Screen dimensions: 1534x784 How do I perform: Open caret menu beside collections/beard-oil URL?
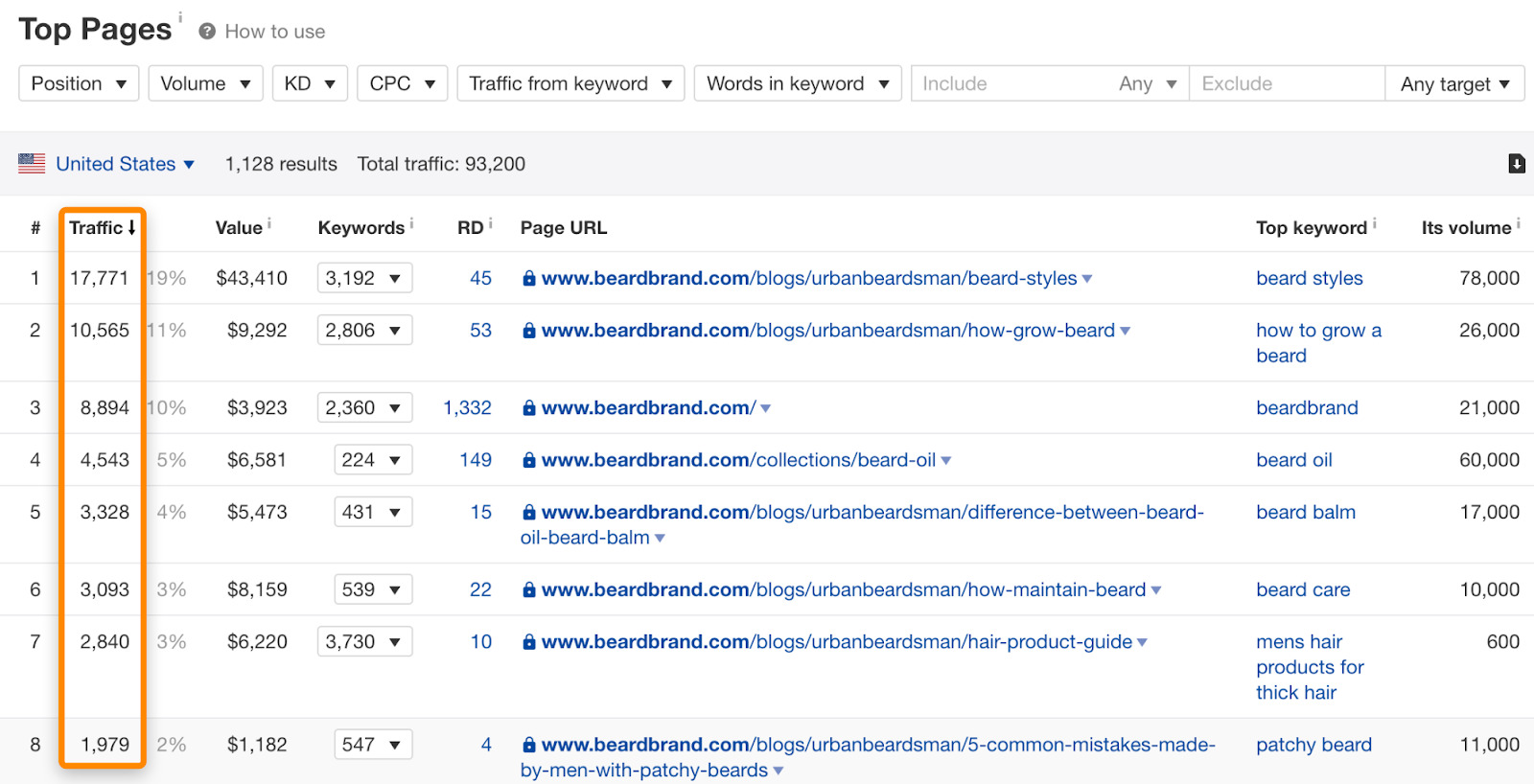[x=946, y=461]
